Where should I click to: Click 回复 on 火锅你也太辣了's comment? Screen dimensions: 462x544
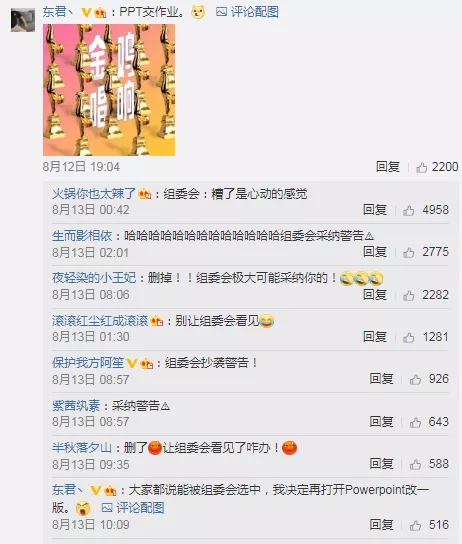click(x=375, y=210)
